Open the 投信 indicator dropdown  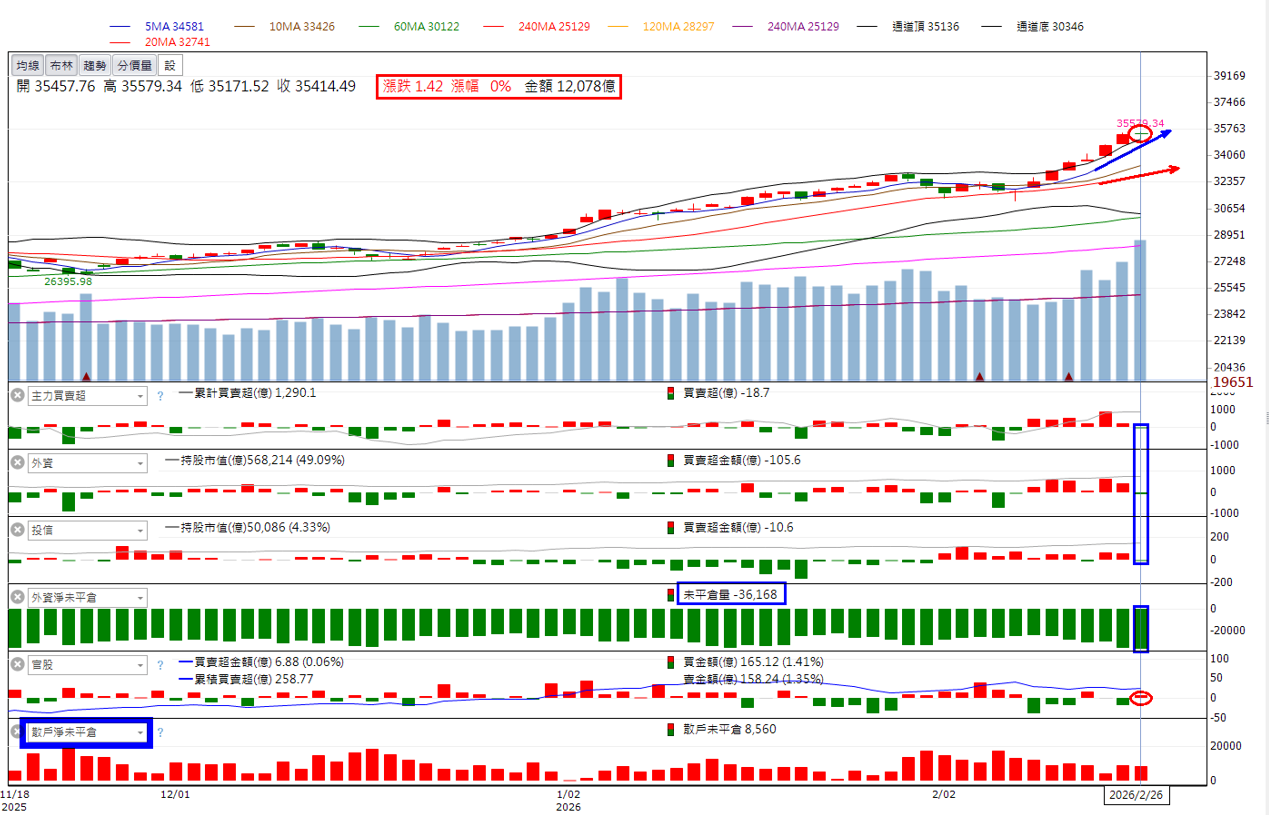[x=139, y=530]
